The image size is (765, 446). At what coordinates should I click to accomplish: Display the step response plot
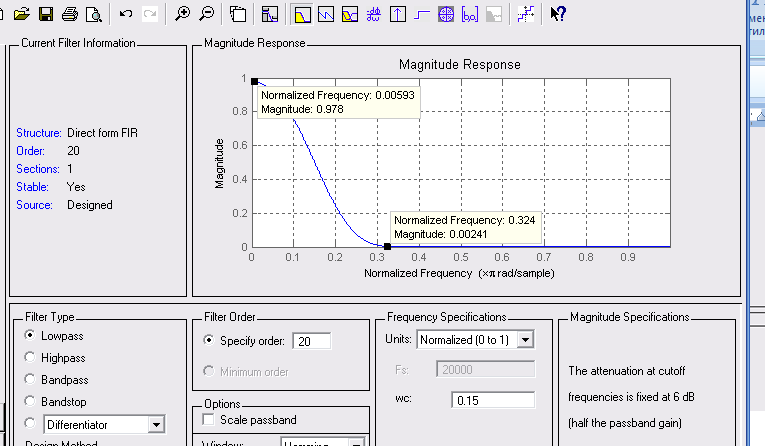coord(422,14)
